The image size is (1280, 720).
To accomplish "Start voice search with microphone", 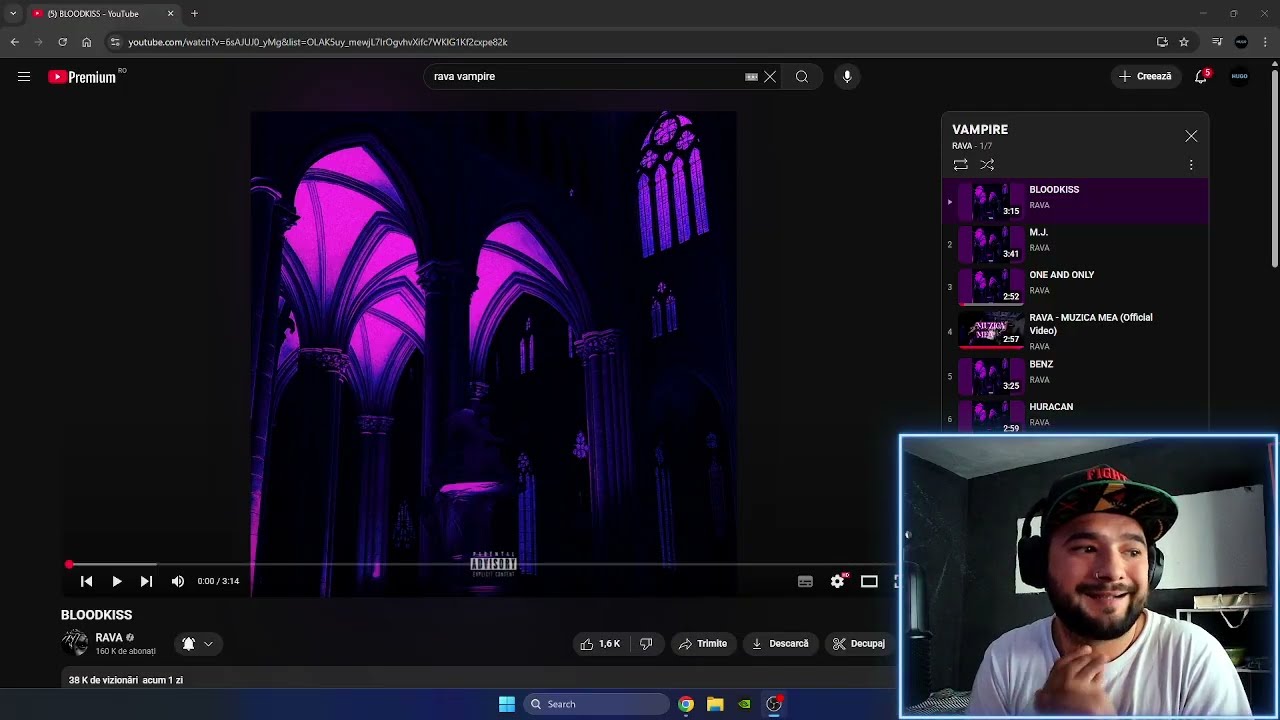I will (x=847, y=77).
